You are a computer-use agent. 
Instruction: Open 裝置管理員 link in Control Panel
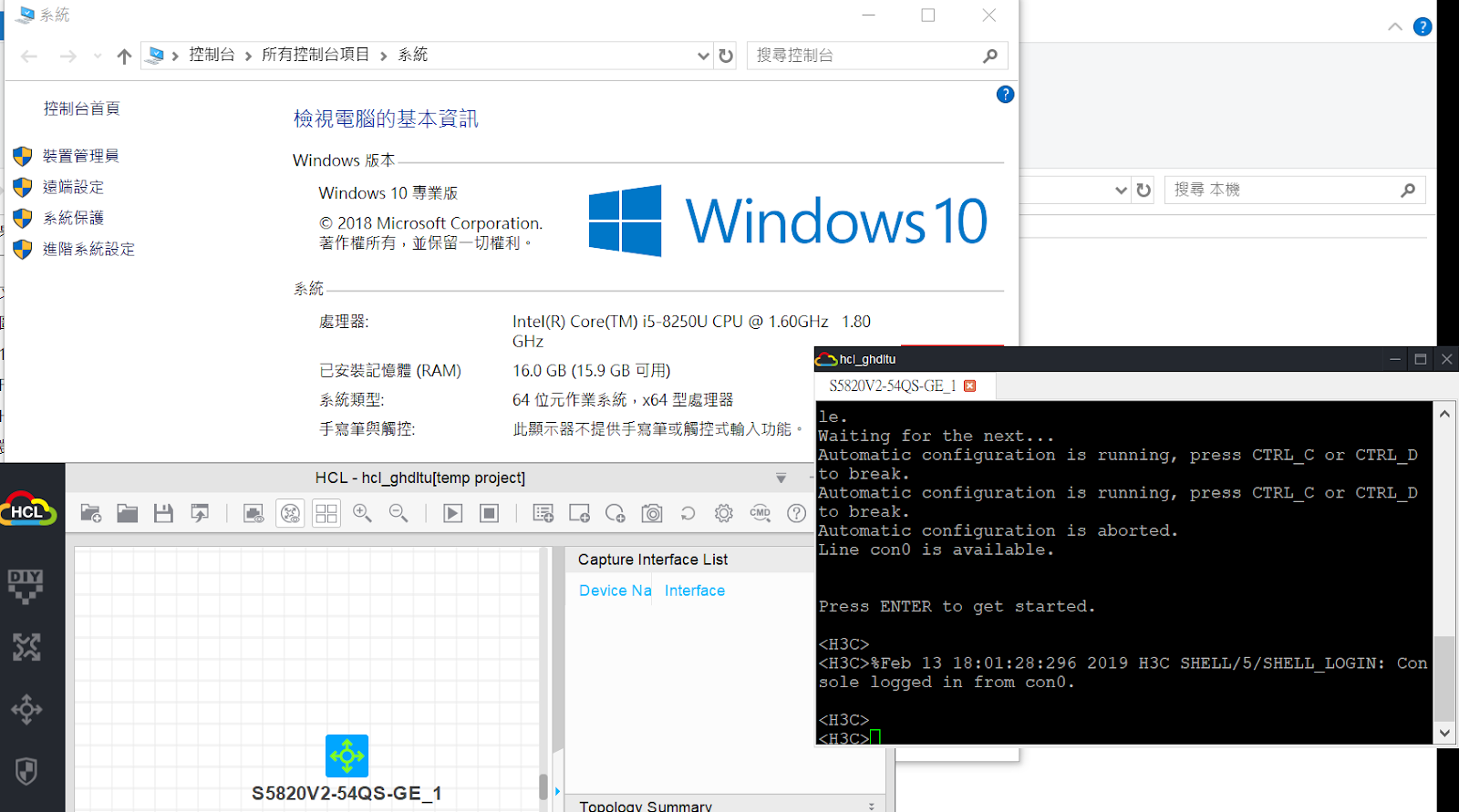tap(80, 156)
